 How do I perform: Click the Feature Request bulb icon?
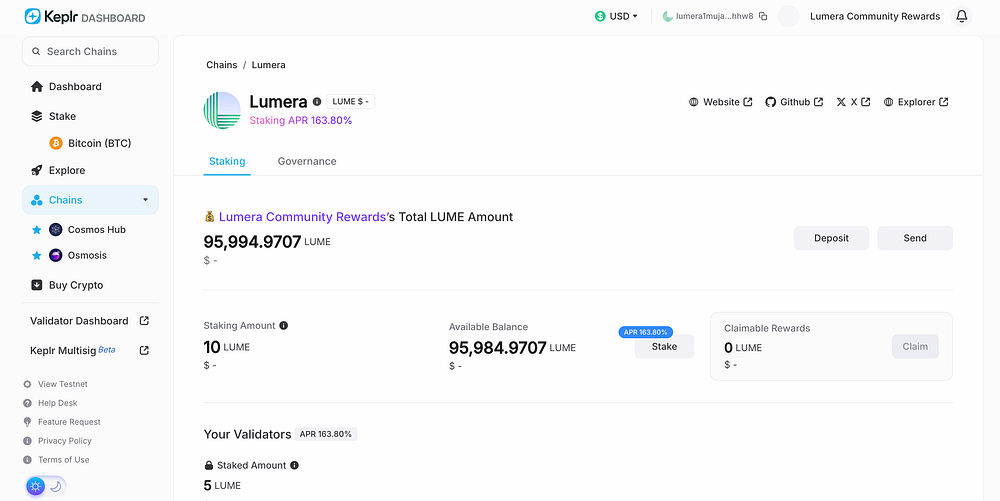27,422
